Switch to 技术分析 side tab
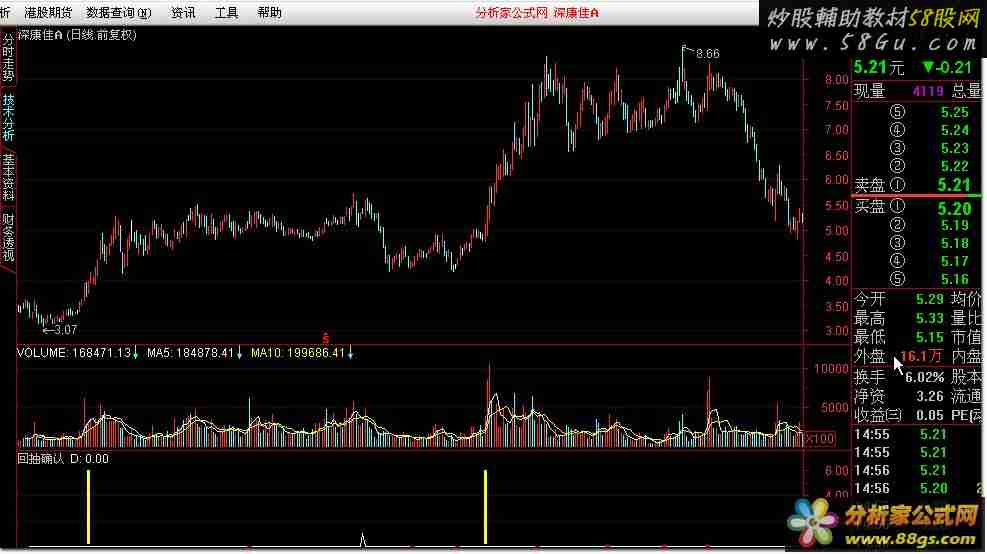The height and width of the screenshot is (554, 987). [8, 118]
